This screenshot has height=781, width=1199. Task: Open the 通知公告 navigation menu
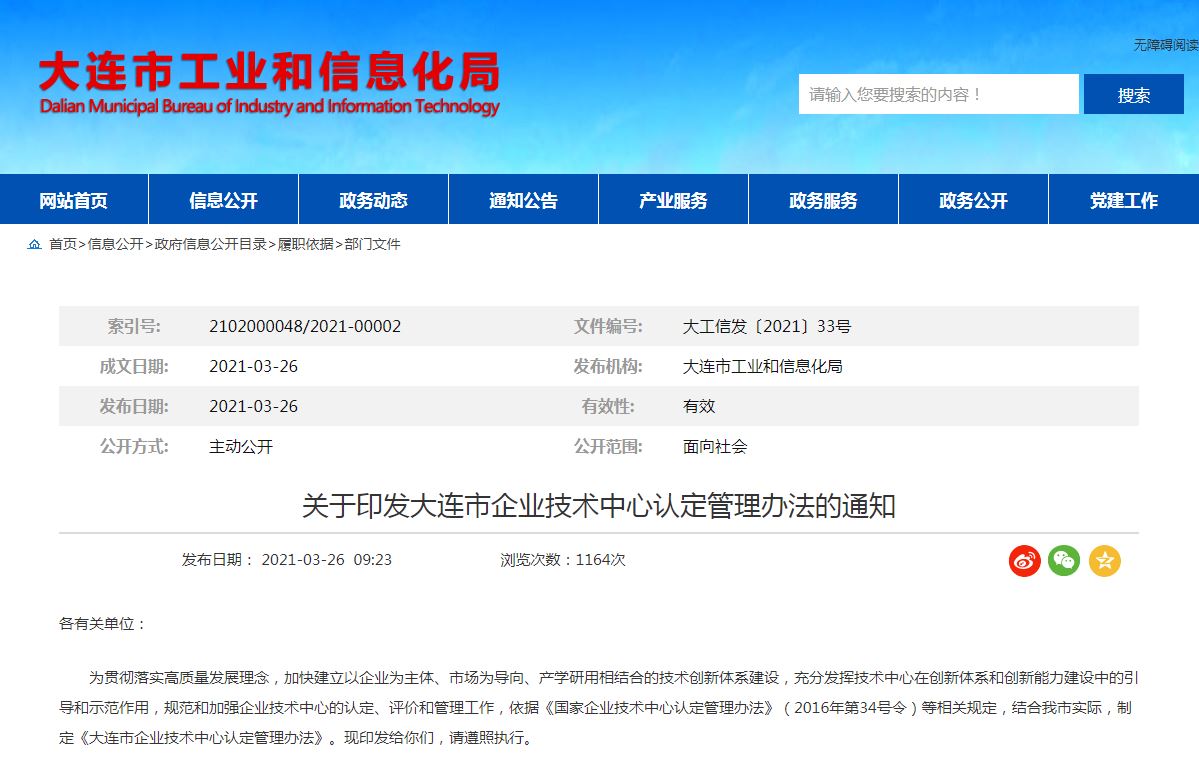523,200
